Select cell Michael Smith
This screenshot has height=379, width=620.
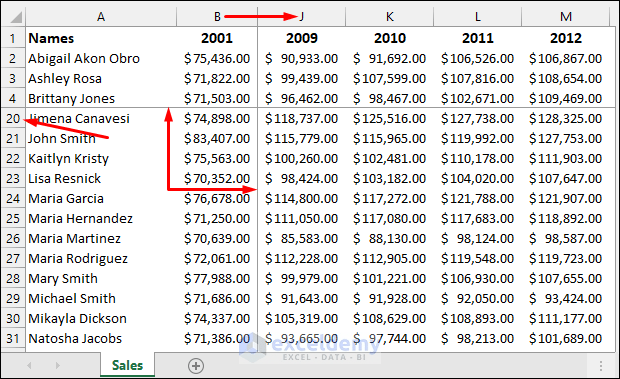click(101, 298)
